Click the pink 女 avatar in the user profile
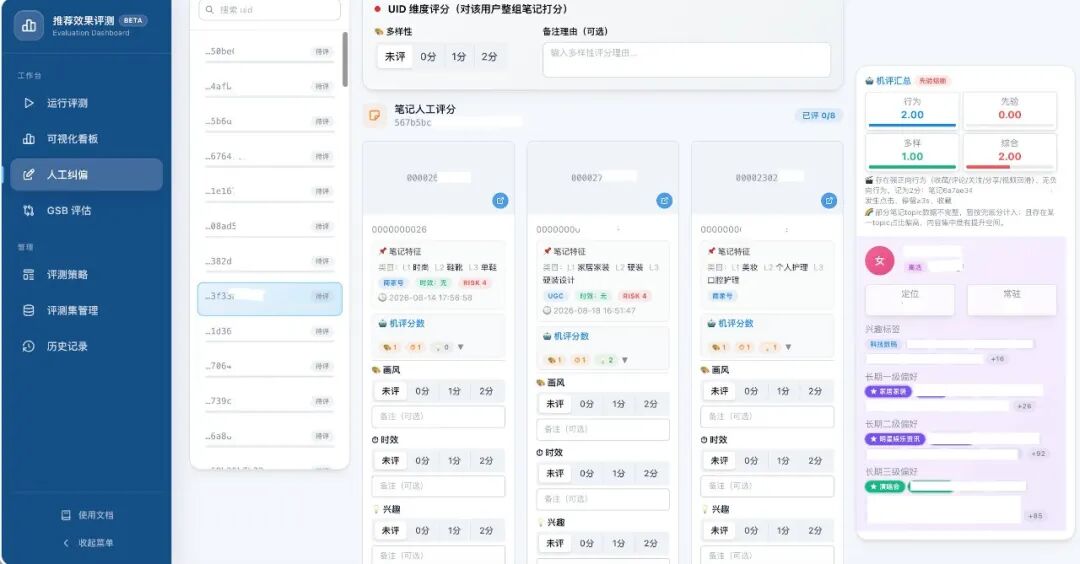 pos(880,261)
